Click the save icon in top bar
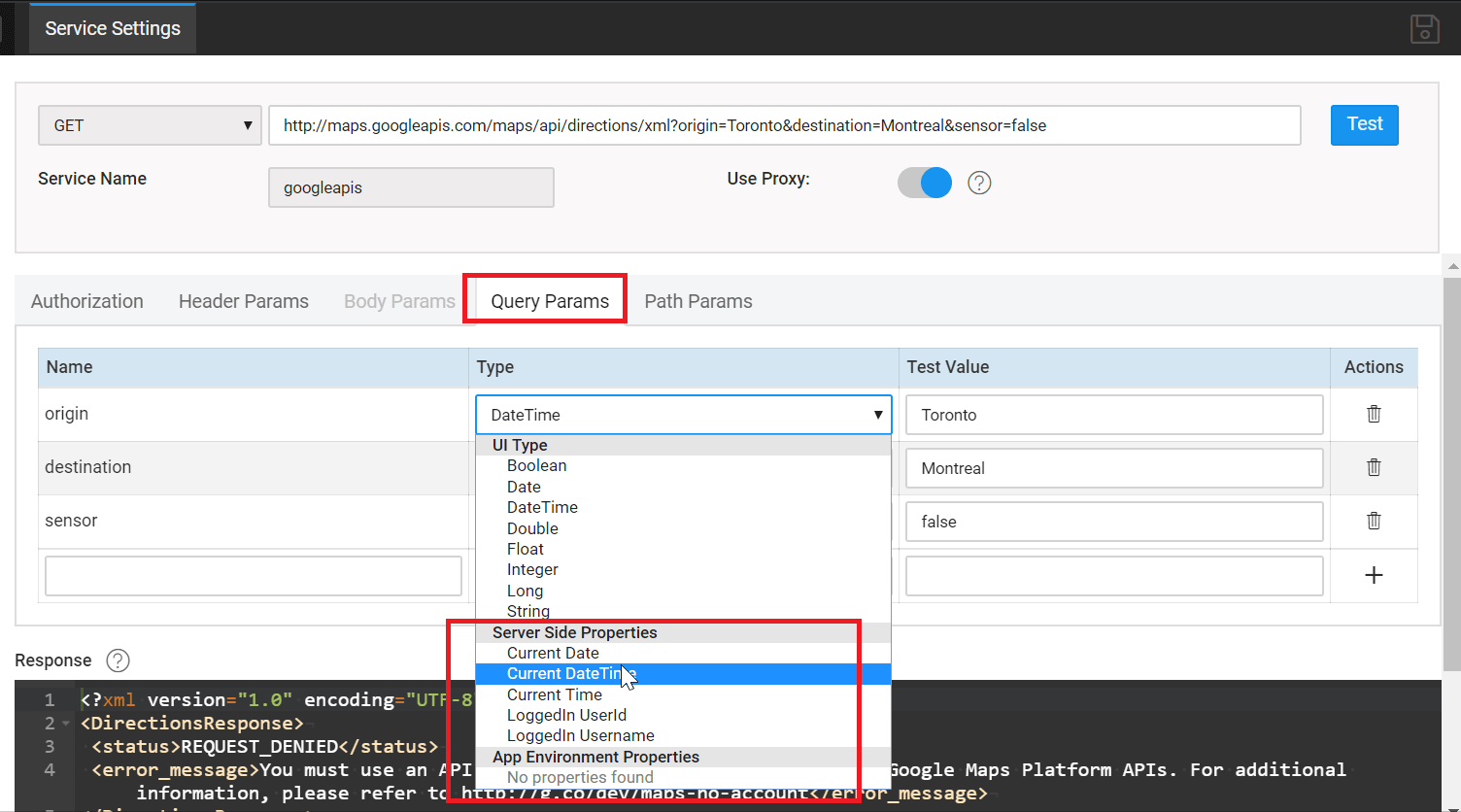Image resolution: width=1461 pixels, height=812 pixels. tap(1424, 28)
